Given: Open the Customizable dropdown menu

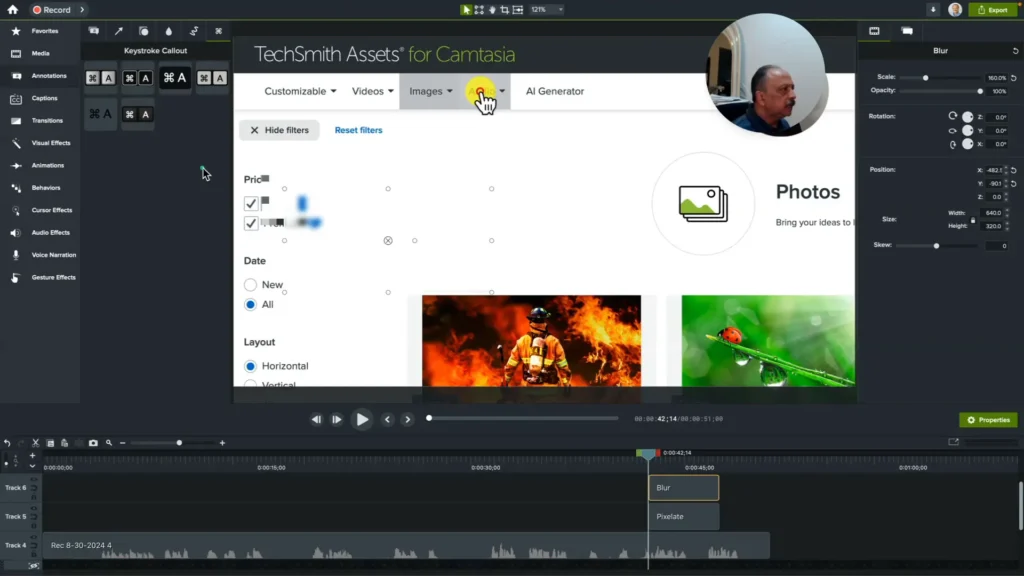Looking at the screenshot, I should point(300,91).
